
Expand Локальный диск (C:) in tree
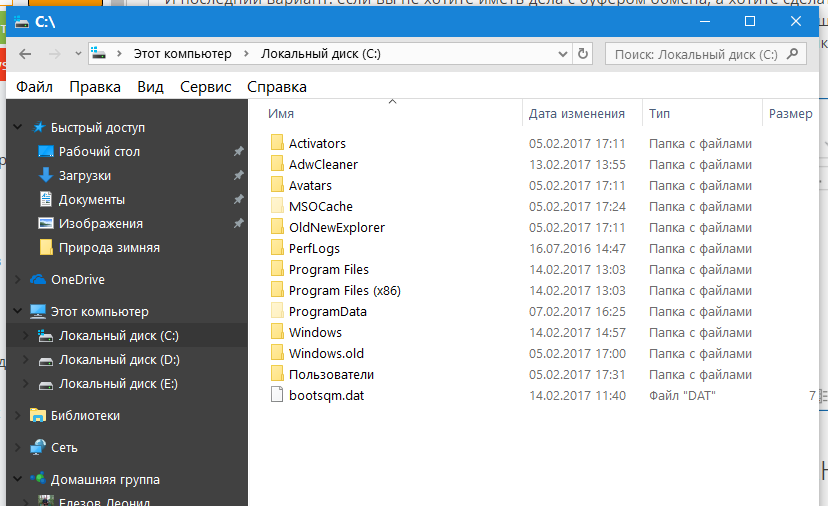(x=25, y=335)
